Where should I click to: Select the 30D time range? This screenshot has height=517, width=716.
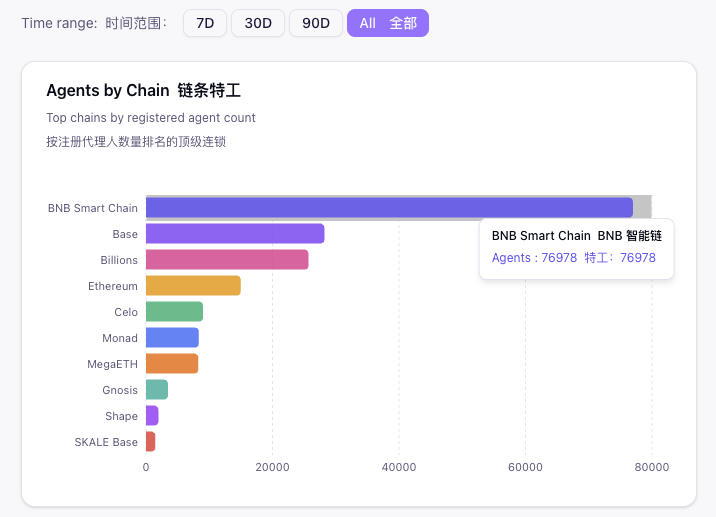pos(258,23)
